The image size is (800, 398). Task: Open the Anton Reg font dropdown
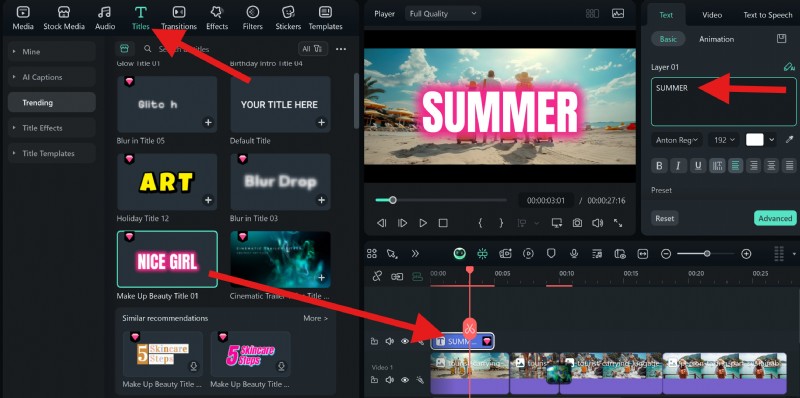pyautogui.click(x=677, y=140)
